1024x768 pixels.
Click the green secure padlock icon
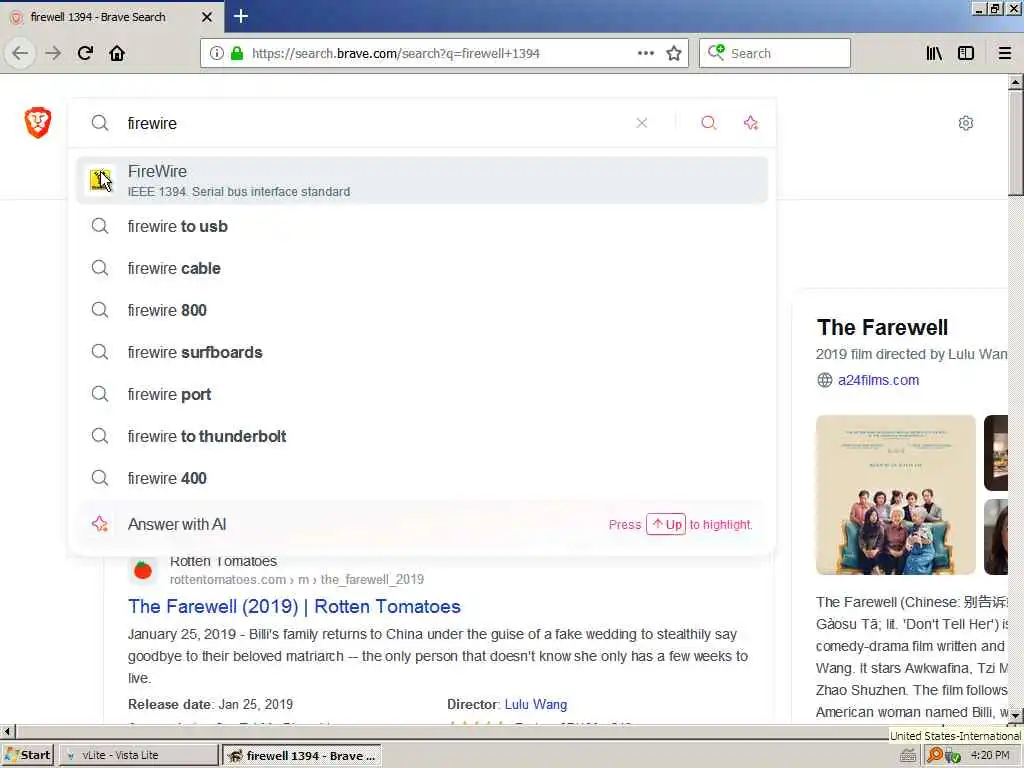pyautogui.click(x=237, y=53)
